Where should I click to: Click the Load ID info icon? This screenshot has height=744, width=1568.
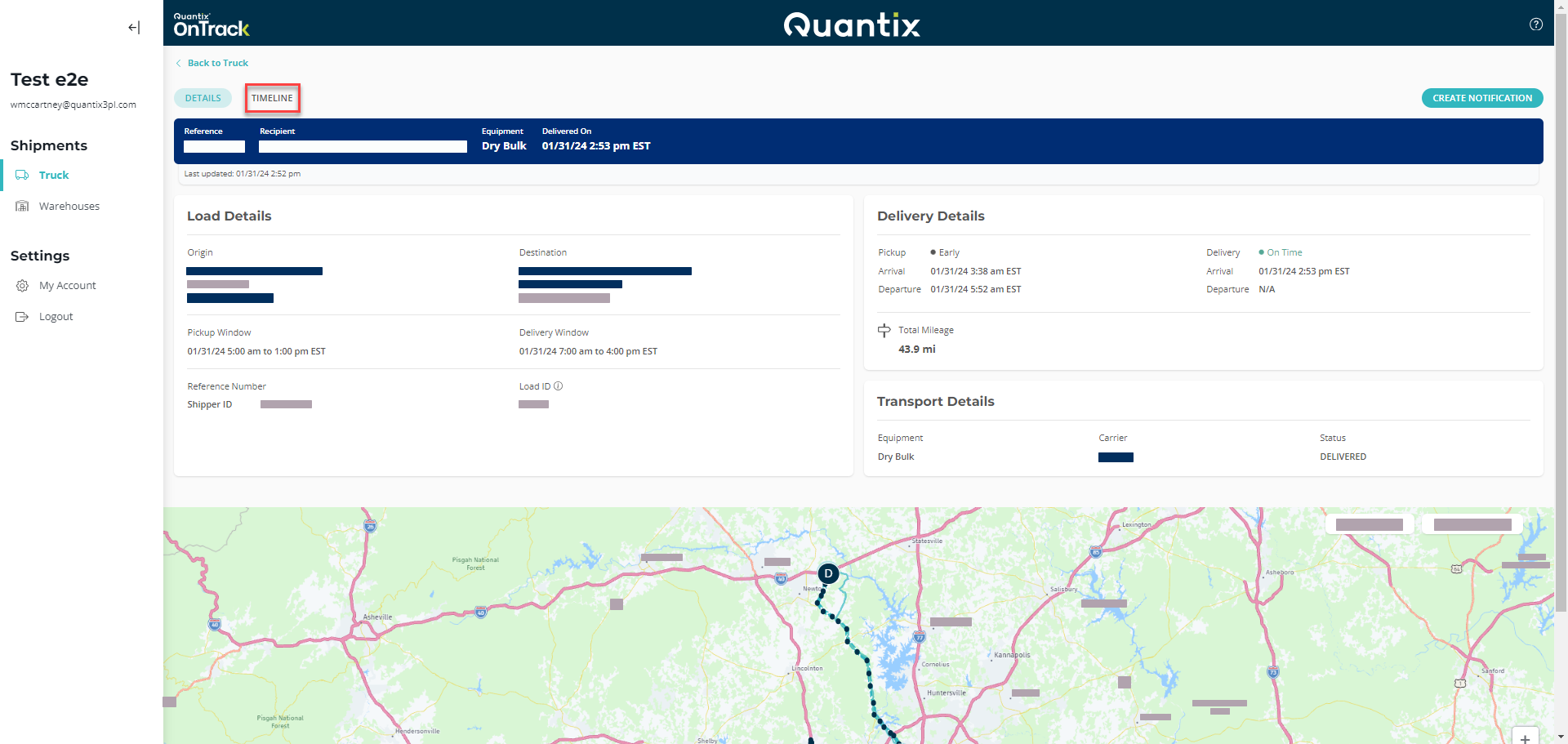(x=559, y=386)
